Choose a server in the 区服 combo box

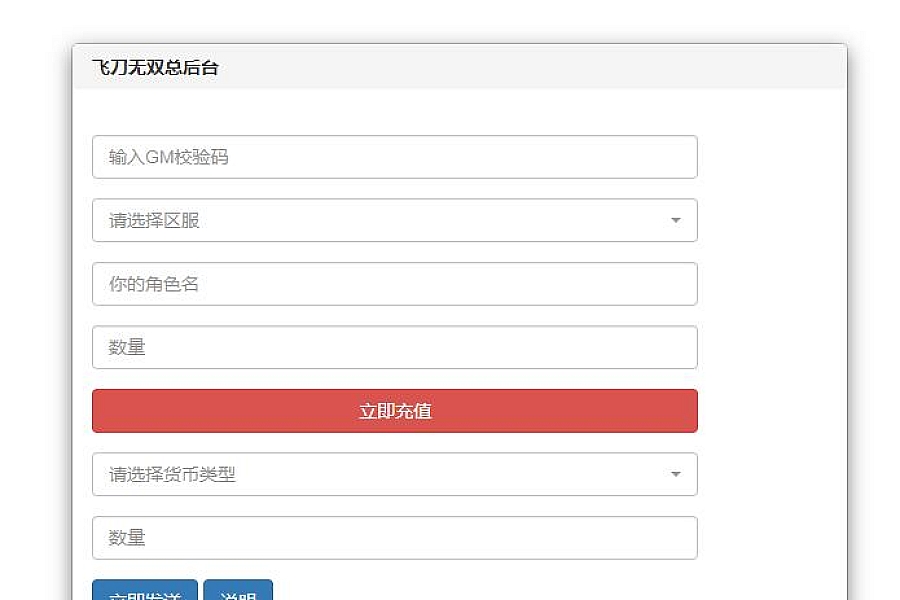coord(394,220)
